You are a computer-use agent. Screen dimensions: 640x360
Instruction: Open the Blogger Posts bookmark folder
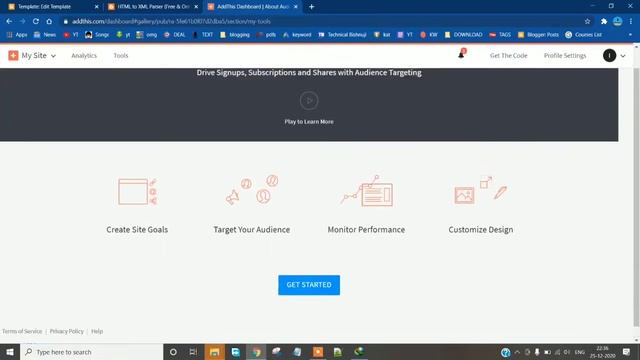point(538,35)
